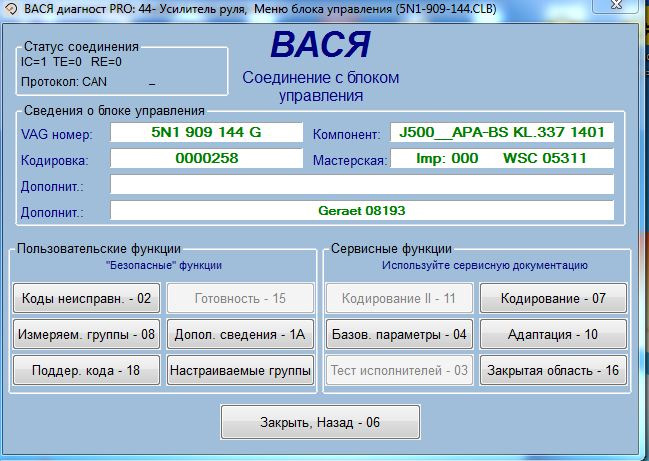Screen dimensions: 649x461
Task: Click the 'Компонент:' label
Action: coord(346,134)
